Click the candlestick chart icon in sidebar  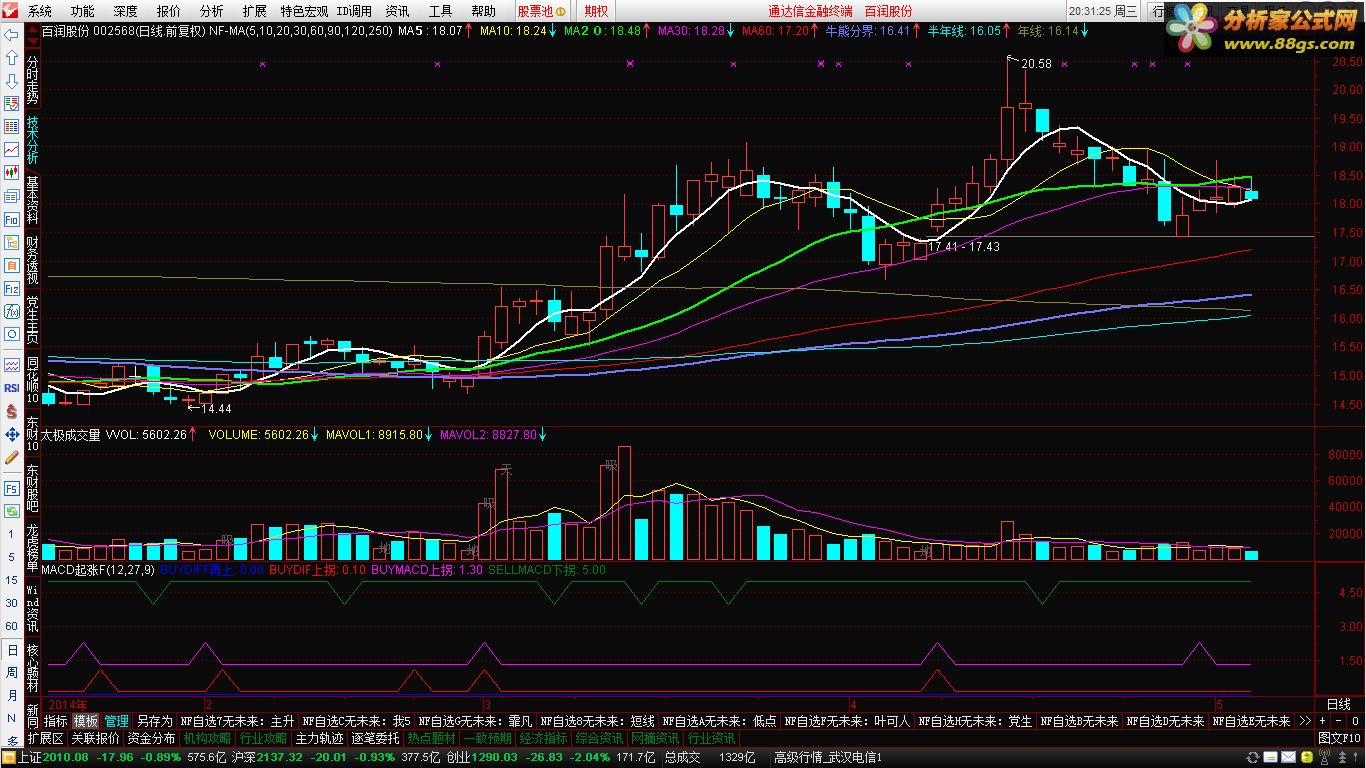[x=12, y=172]
